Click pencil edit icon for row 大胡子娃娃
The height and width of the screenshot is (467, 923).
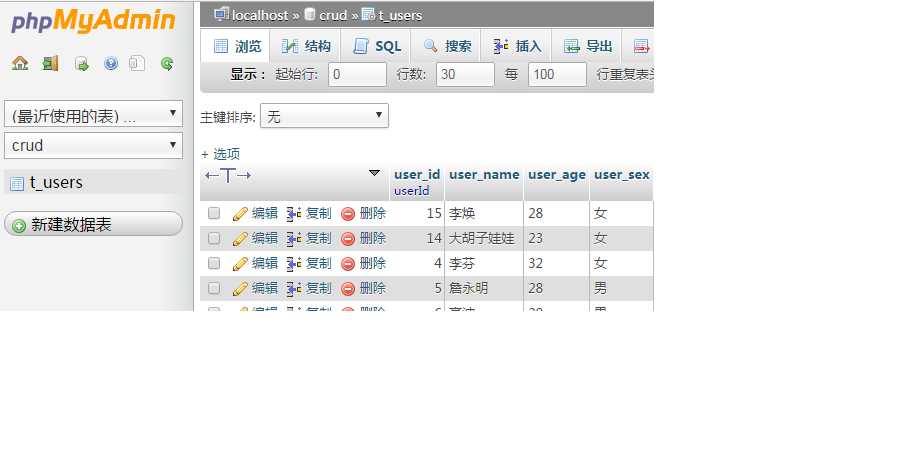coord(240,239)
